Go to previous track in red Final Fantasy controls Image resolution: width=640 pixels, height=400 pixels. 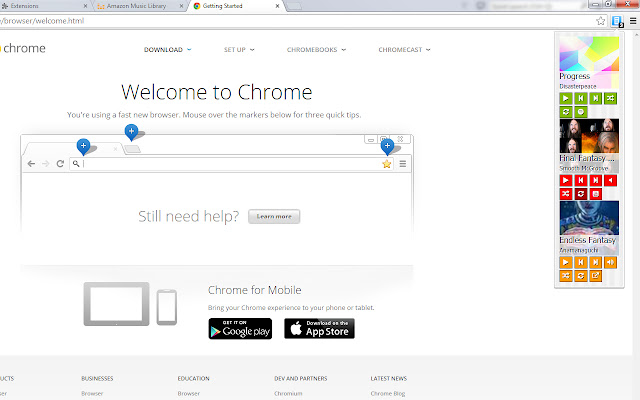pyautogui.click(x=581, y=180)
